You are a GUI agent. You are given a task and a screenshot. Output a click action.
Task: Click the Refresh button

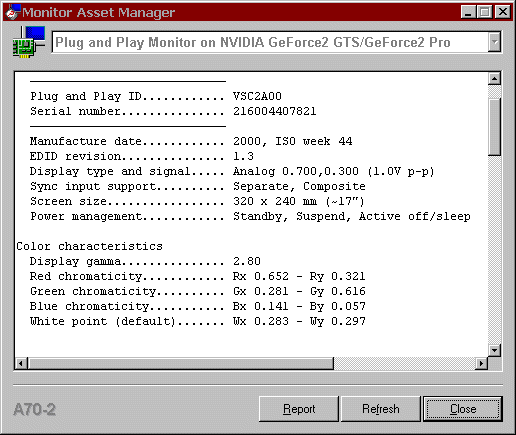tap(381, 409)
